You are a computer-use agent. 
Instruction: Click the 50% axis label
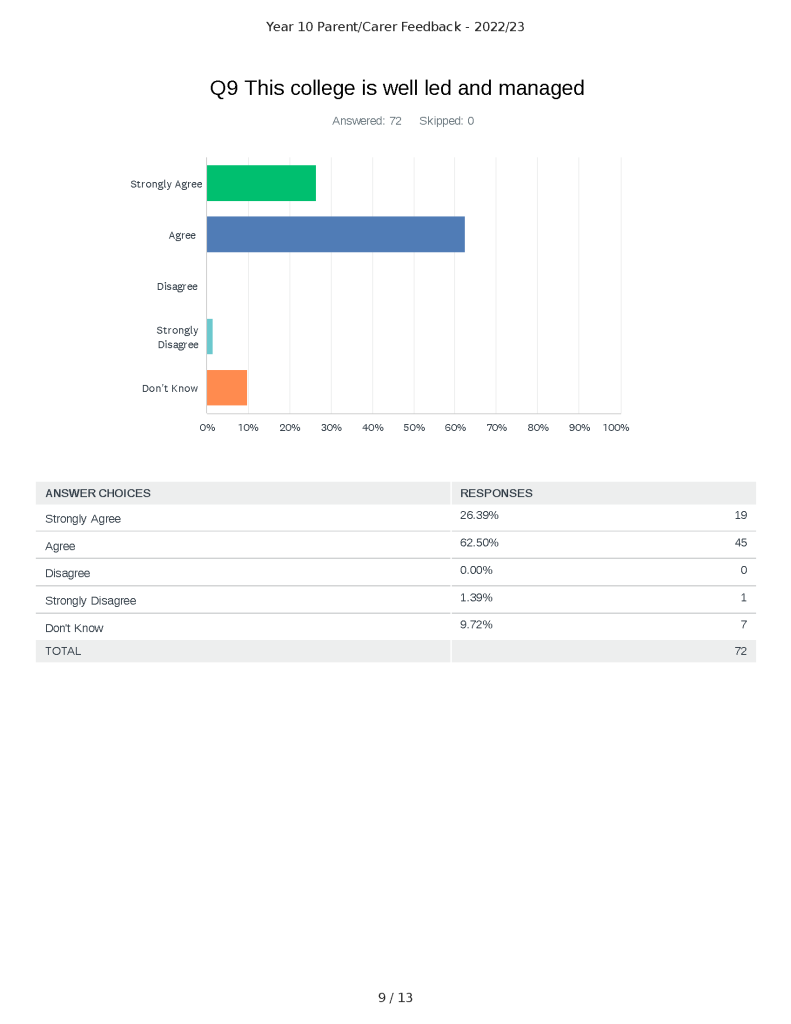tap(414, 428)
